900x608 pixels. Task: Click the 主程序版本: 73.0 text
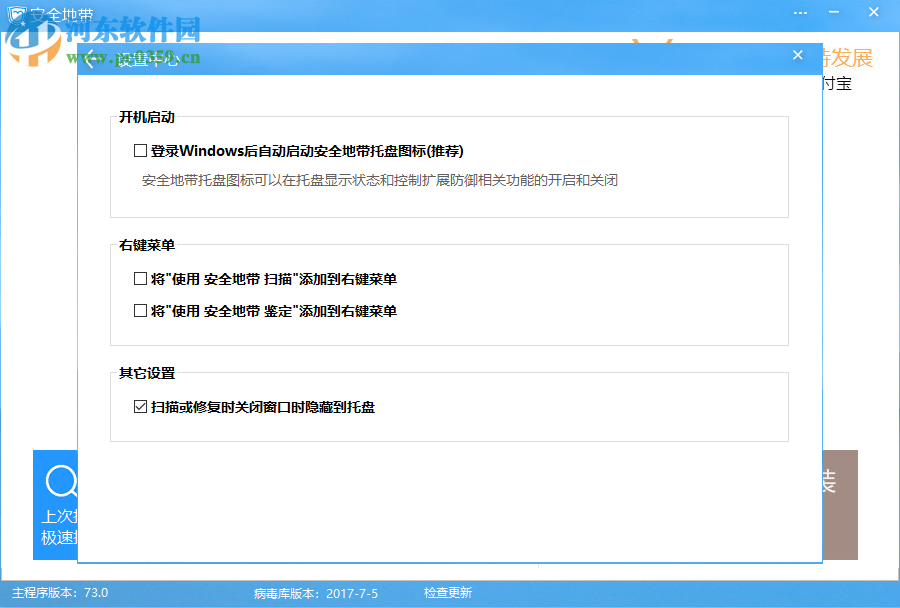60,592
